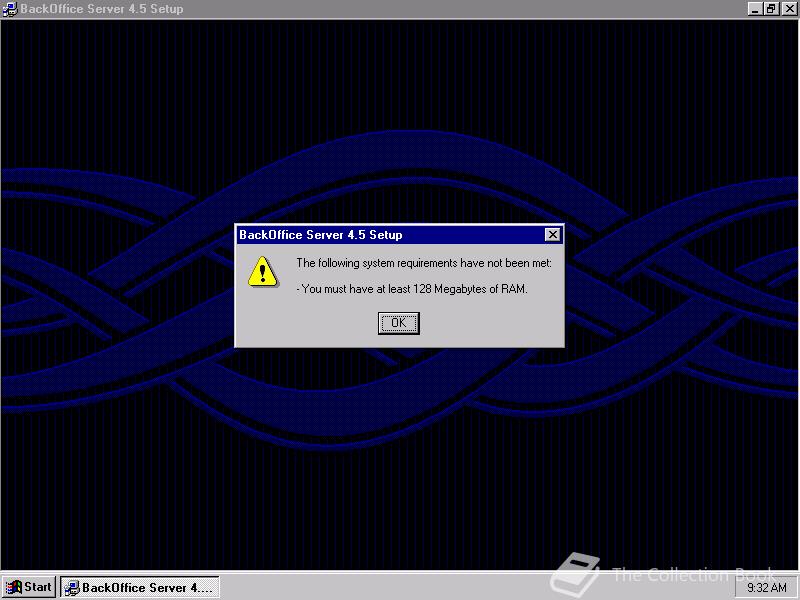Click the dialog title 'BackOffice Server 4.5 Setup'
The image size is (800, 600).
(x=321, y=235)
